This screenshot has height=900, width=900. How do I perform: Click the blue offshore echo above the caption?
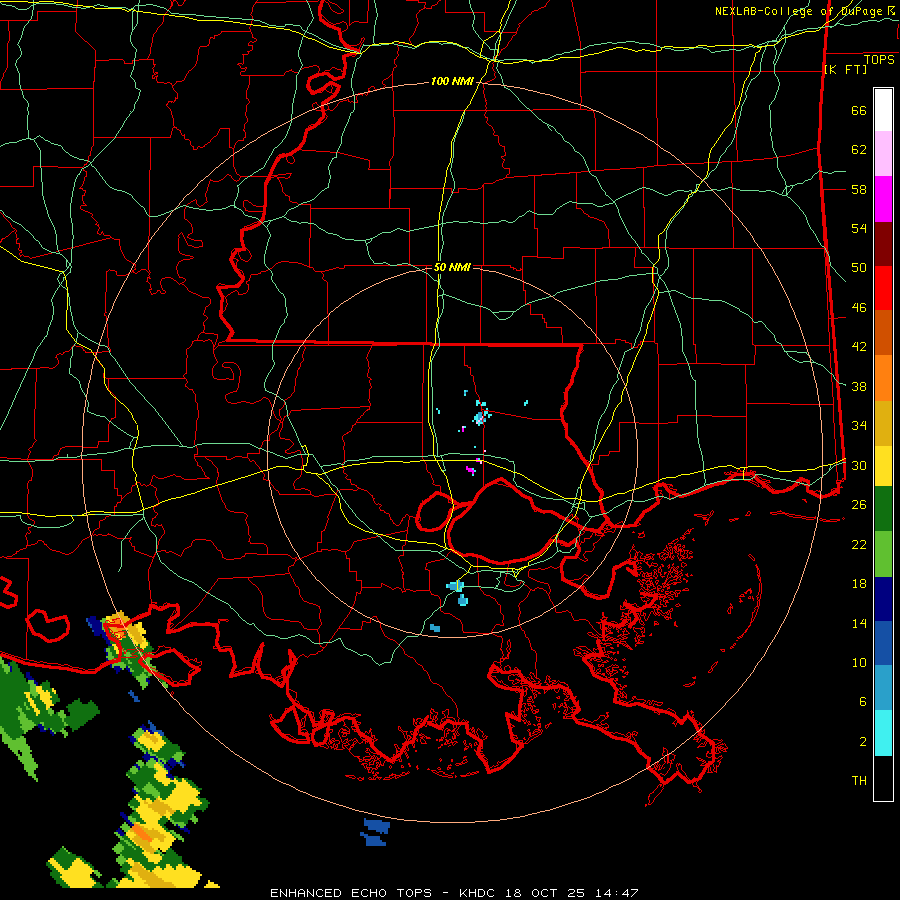point(376,832)
